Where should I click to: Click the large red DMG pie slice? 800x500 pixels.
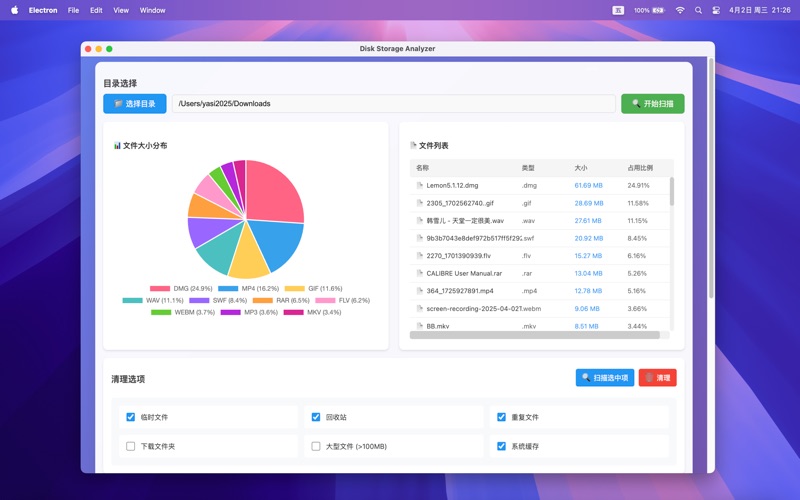pos(273,191)
